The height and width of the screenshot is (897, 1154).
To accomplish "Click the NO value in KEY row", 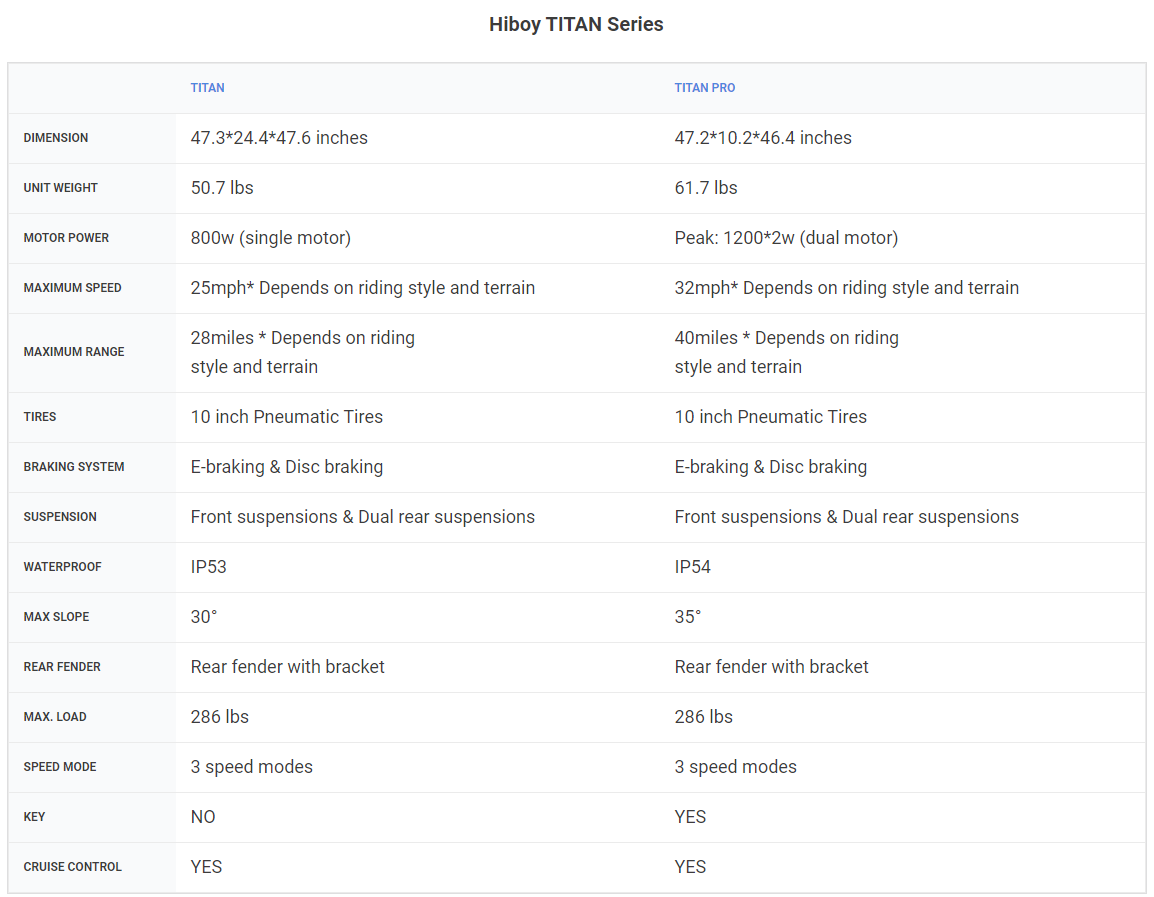I will point(203,817).
